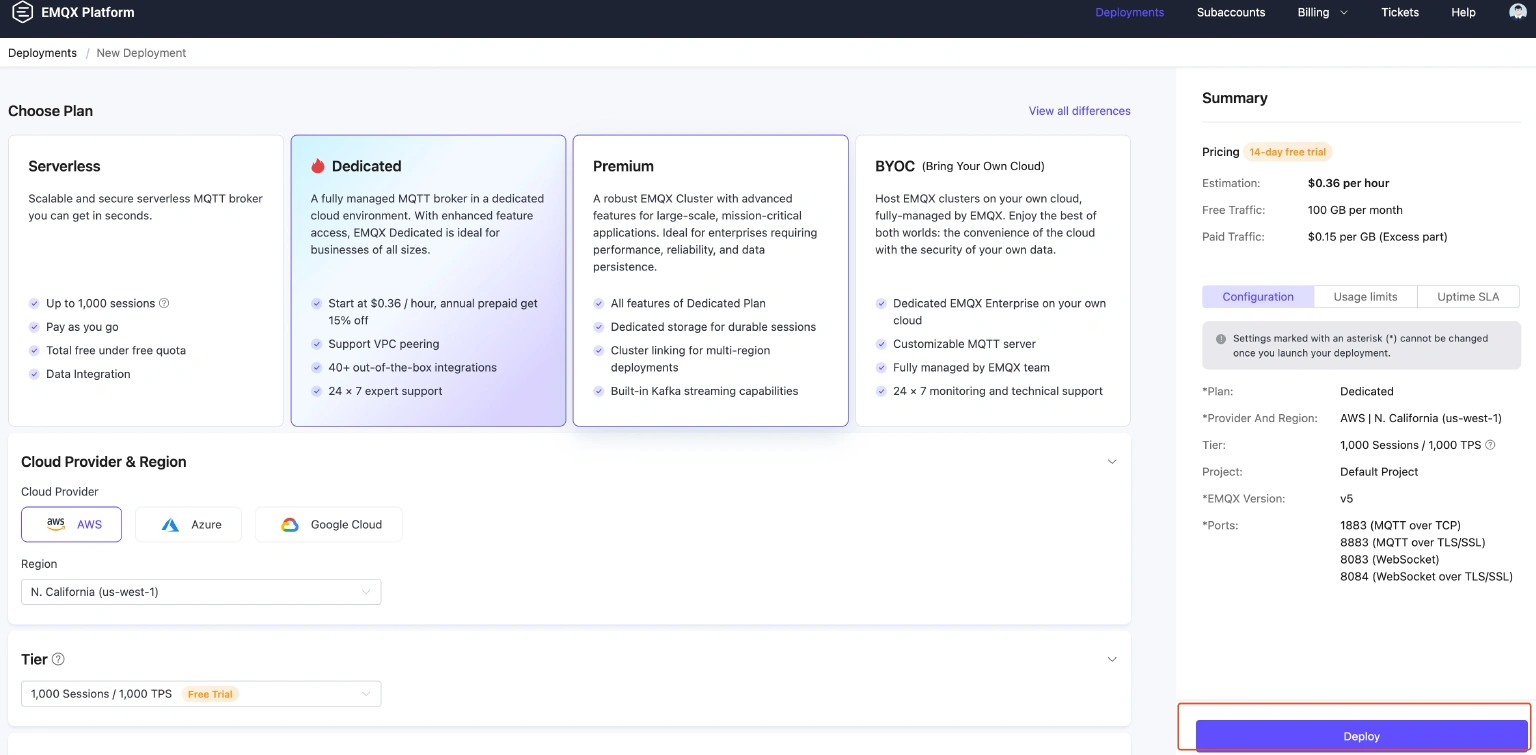Select Azure as cloud provider
1536x755 pixels.
188,524
